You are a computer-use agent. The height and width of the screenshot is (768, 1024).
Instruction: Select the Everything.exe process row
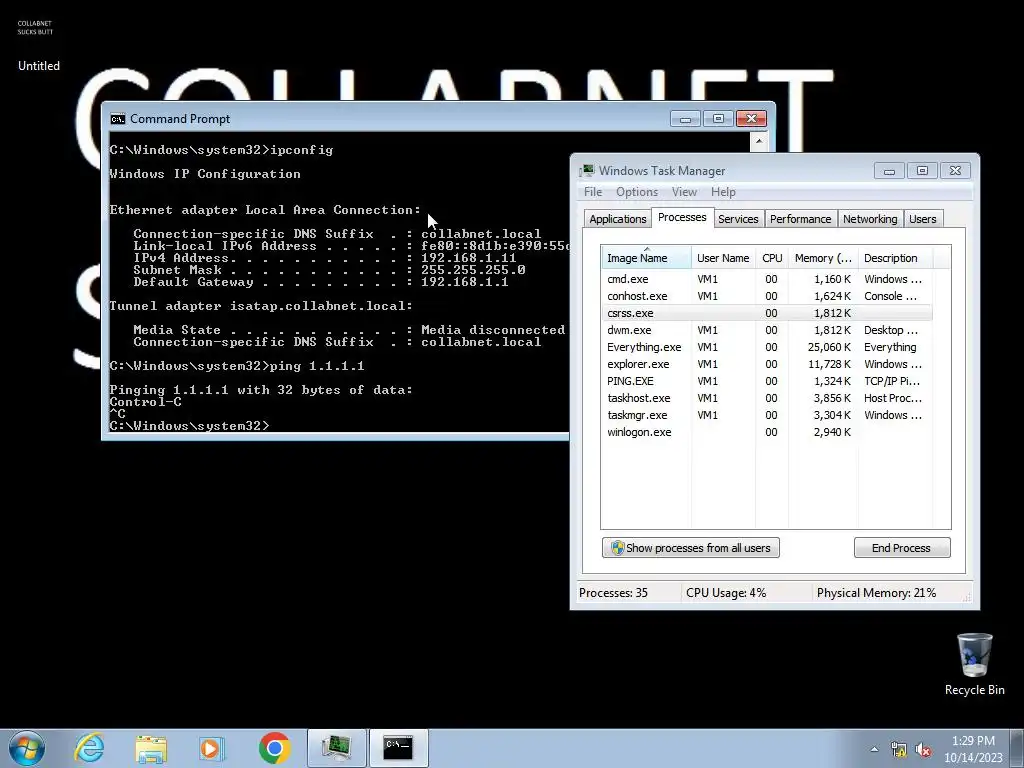click(767, 347)
